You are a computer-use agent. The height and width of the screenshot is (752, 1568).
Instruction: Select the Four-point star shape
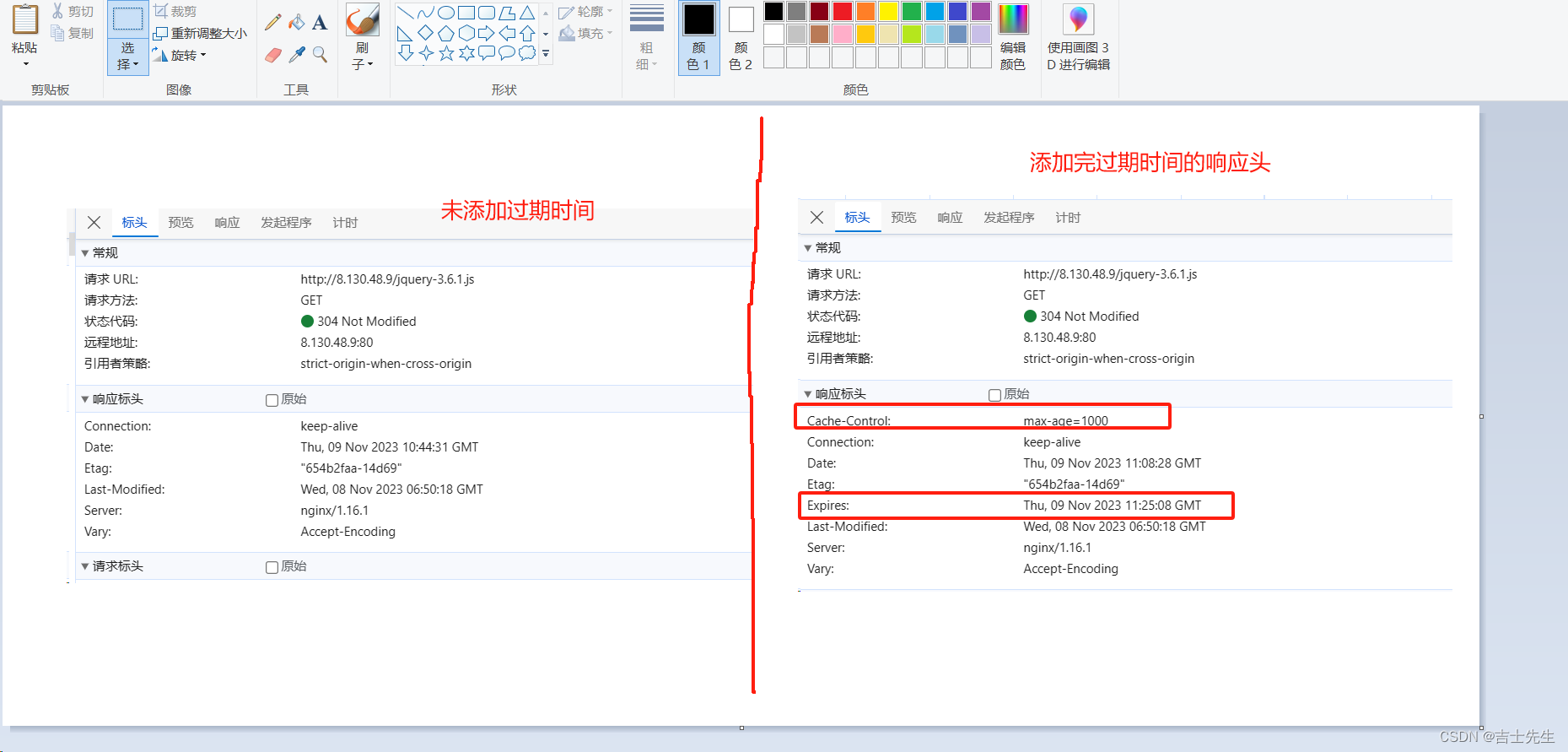[426, 53]
